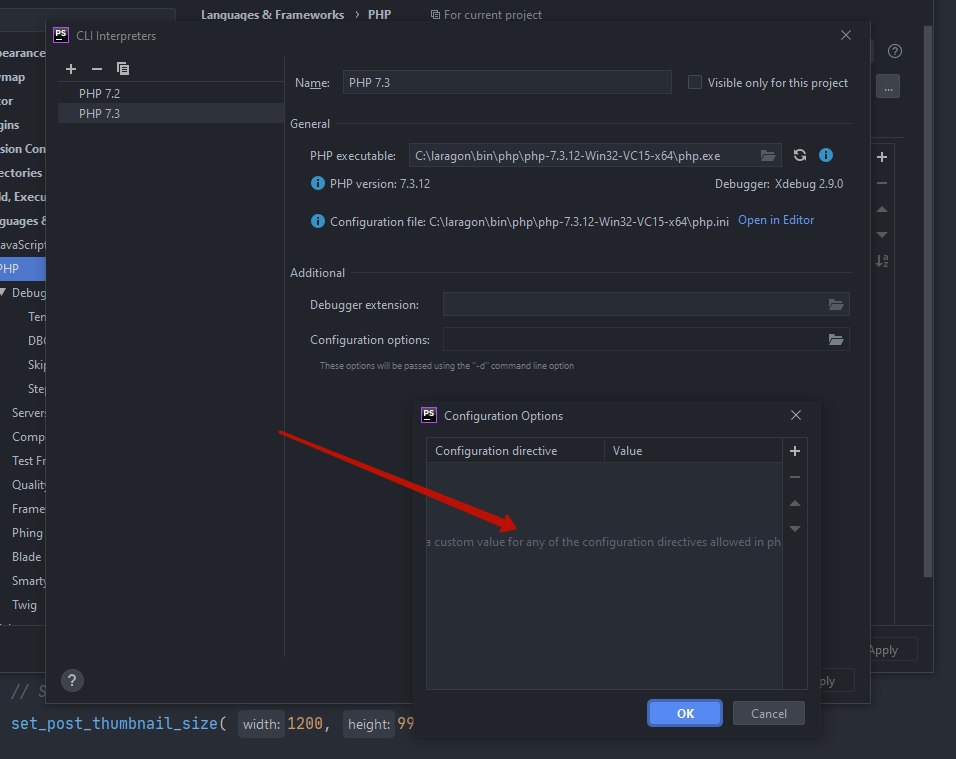
Task: Move include path up in Settings
Action: tap(882, 210)
